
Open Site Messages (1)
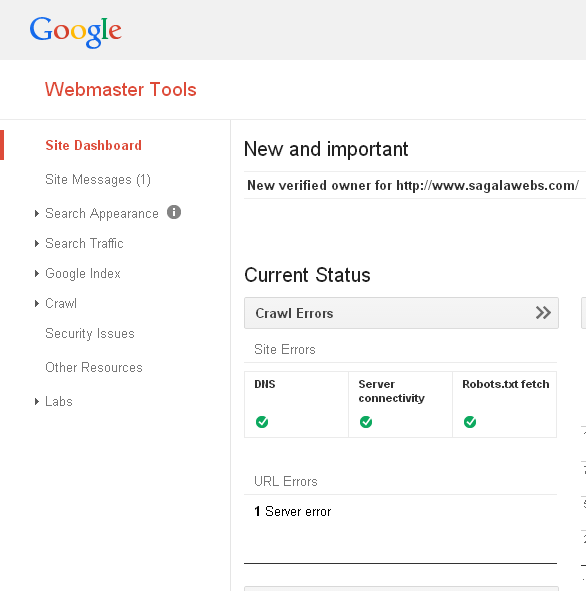click(x=98, y=179)
